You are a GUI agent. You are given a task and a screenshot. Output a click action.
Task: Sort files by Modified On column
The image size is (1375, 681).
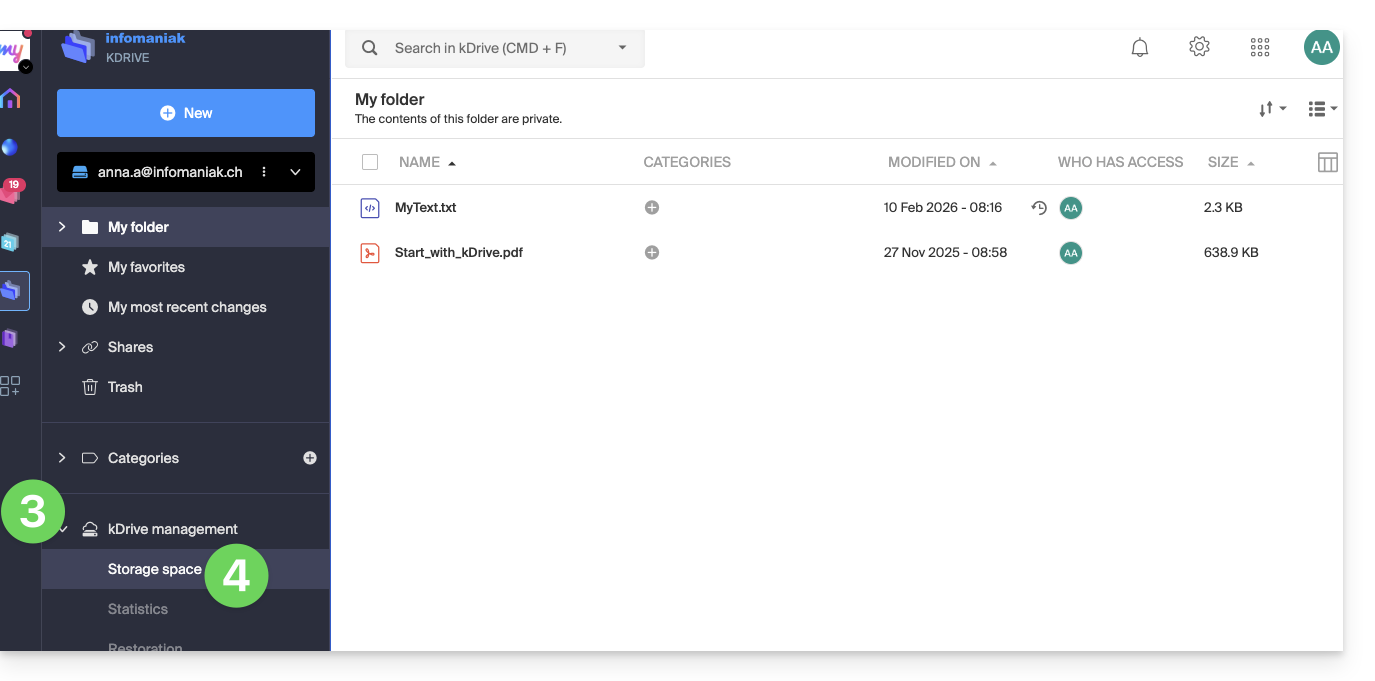pyautogui.click(x=934, y=162)
